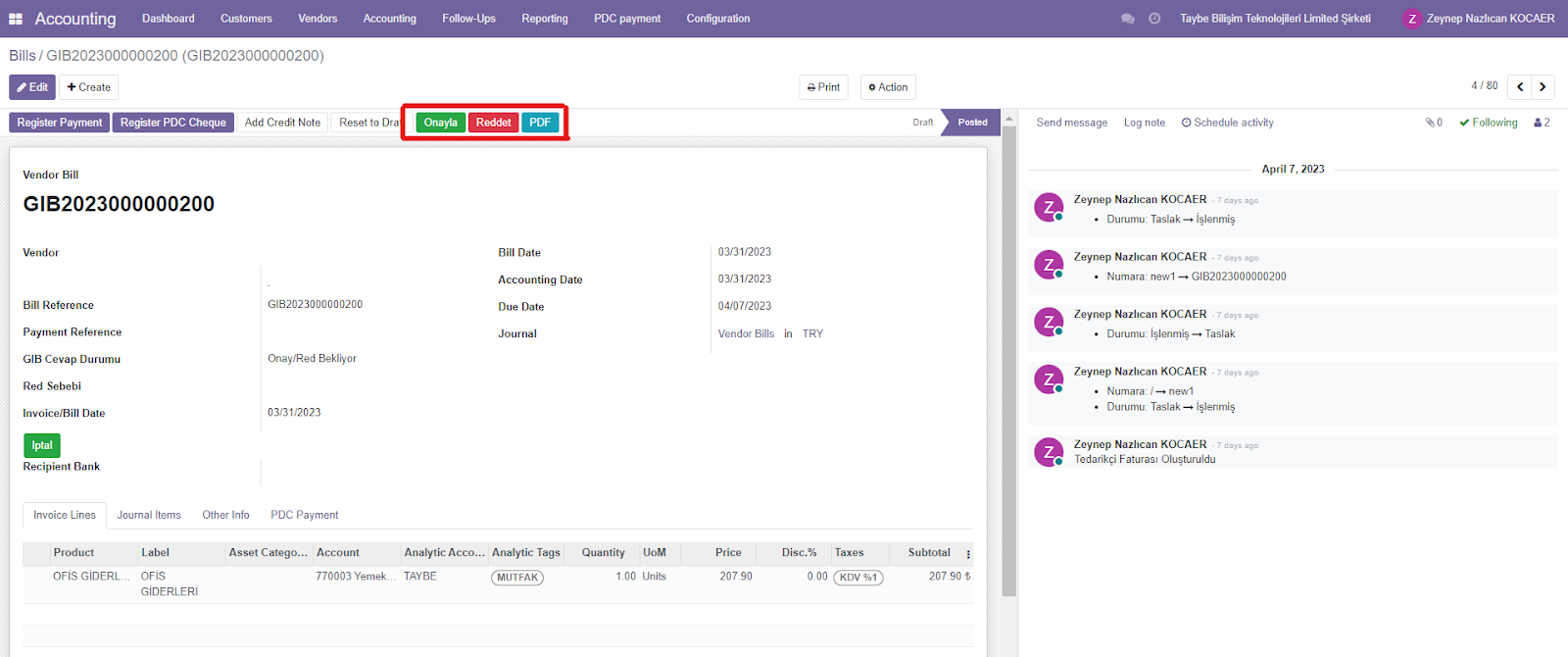
Task: Go to Bills breadcrumb link
Action: [x=23, y=56]
